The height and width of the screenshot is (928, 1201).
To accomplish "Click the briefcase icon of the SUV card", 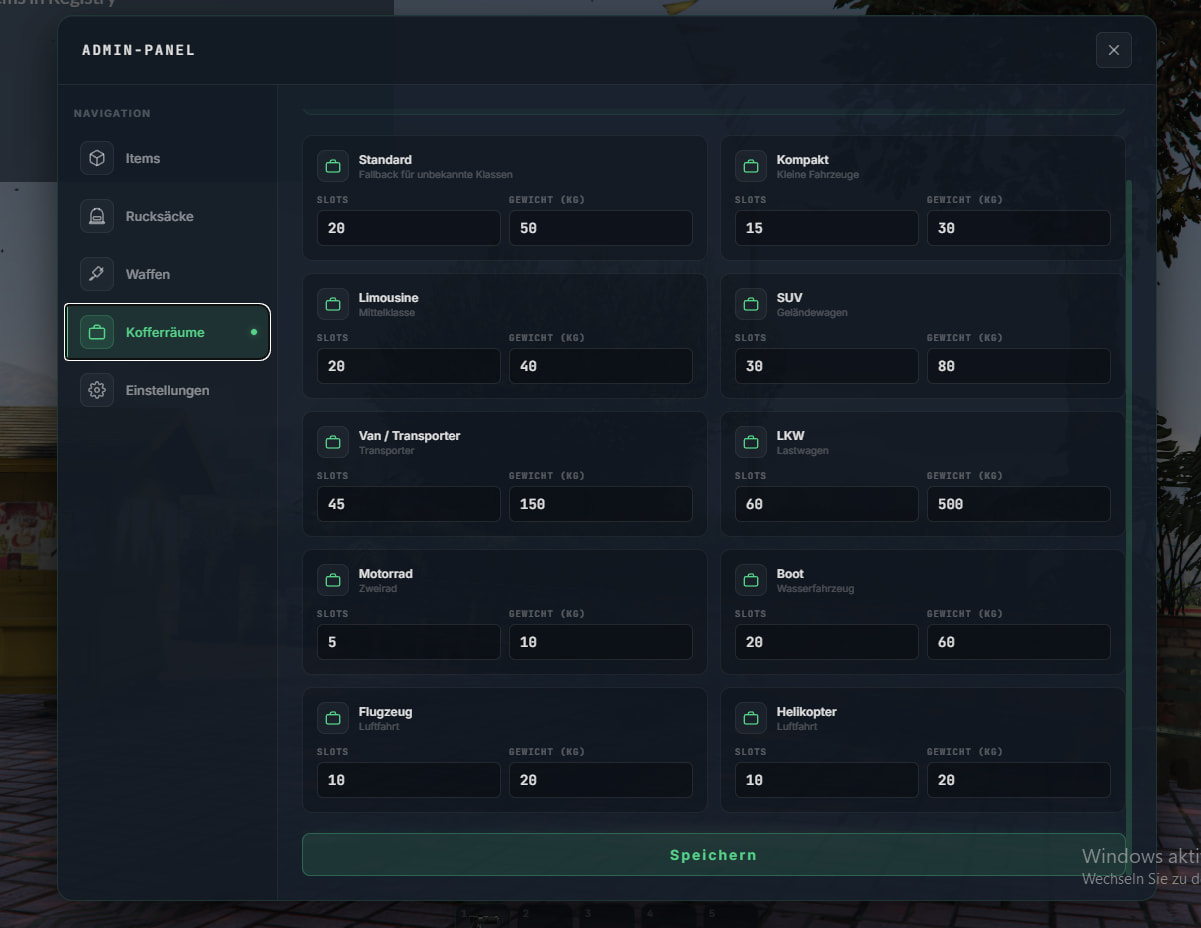I will [751, 304].
